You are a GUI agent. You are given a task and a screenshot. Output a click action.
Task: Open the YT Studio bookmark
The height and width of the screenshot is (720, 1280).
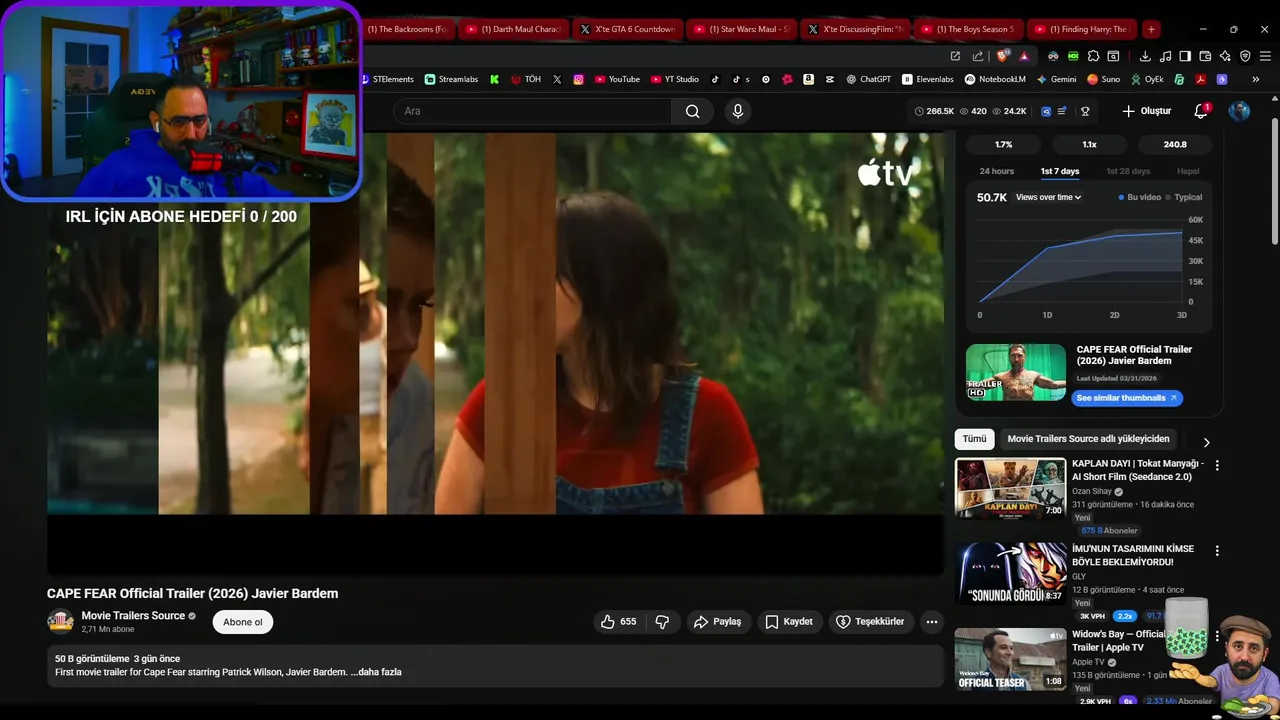674,79
